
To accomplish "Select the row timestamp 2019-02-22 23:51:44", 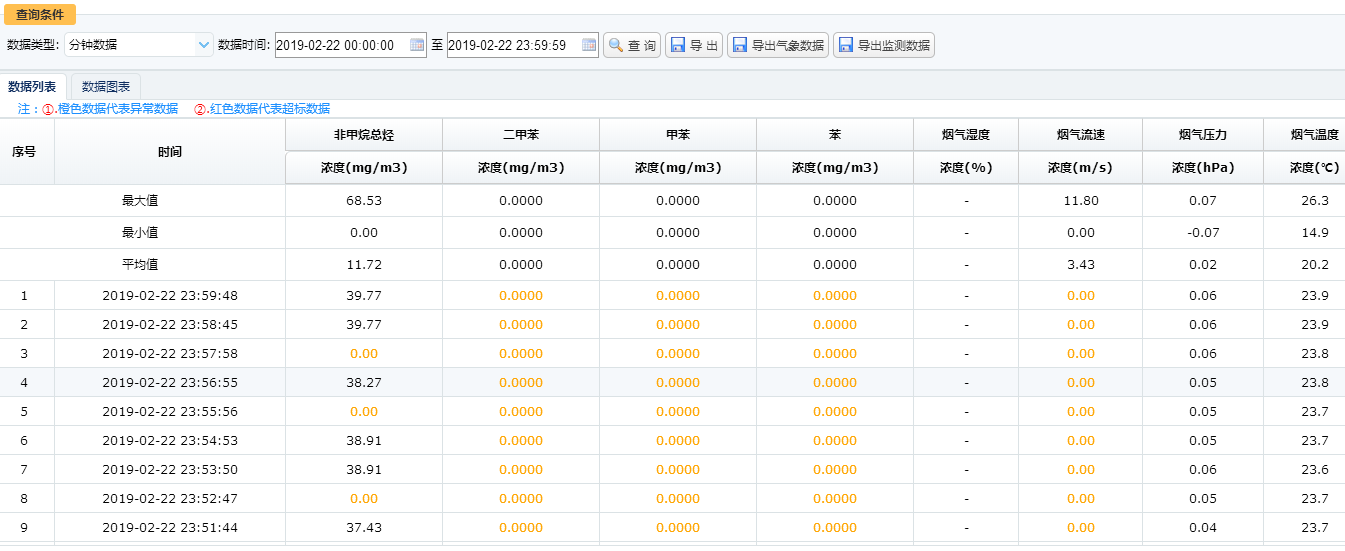I will [x=170, y=528].
